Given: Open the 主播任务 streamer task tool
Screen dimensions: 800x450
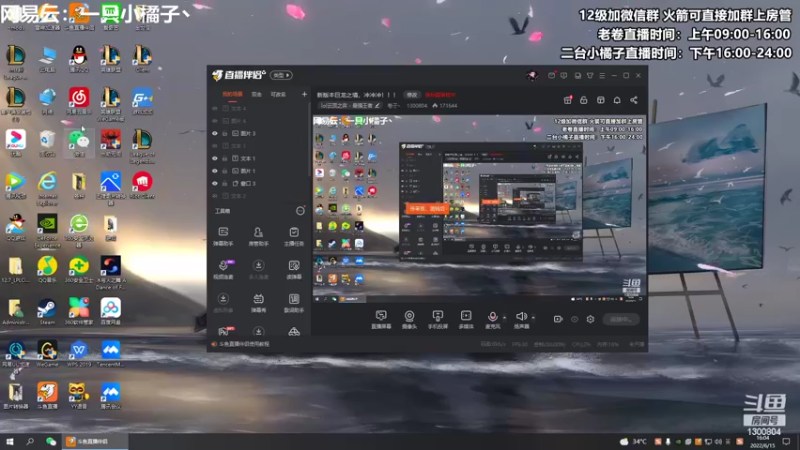Looking at the screenshot, I should click(293, 237).
